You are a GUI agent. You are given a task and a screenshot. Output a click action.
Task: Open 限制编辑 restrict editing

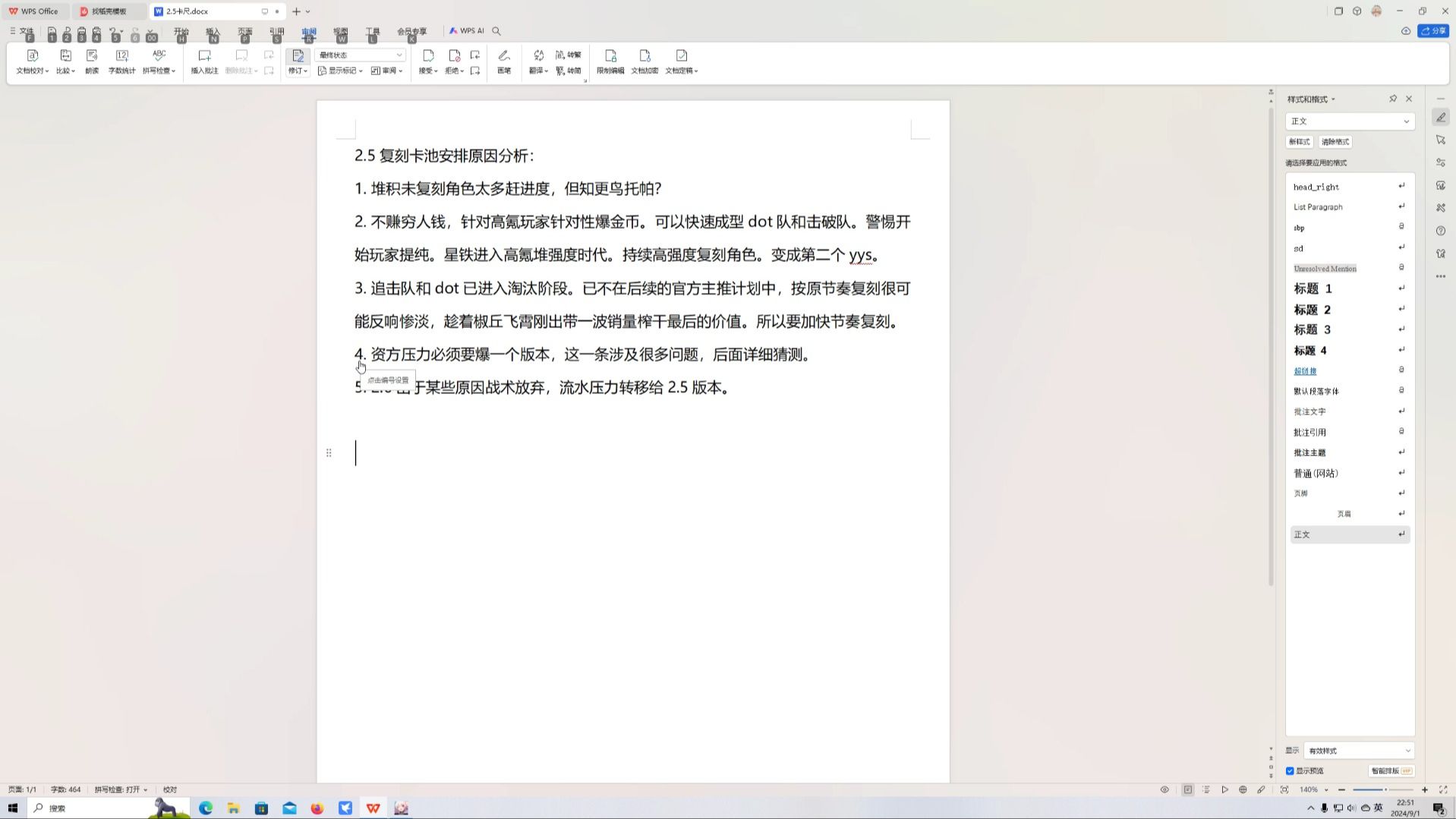point(610,61)
